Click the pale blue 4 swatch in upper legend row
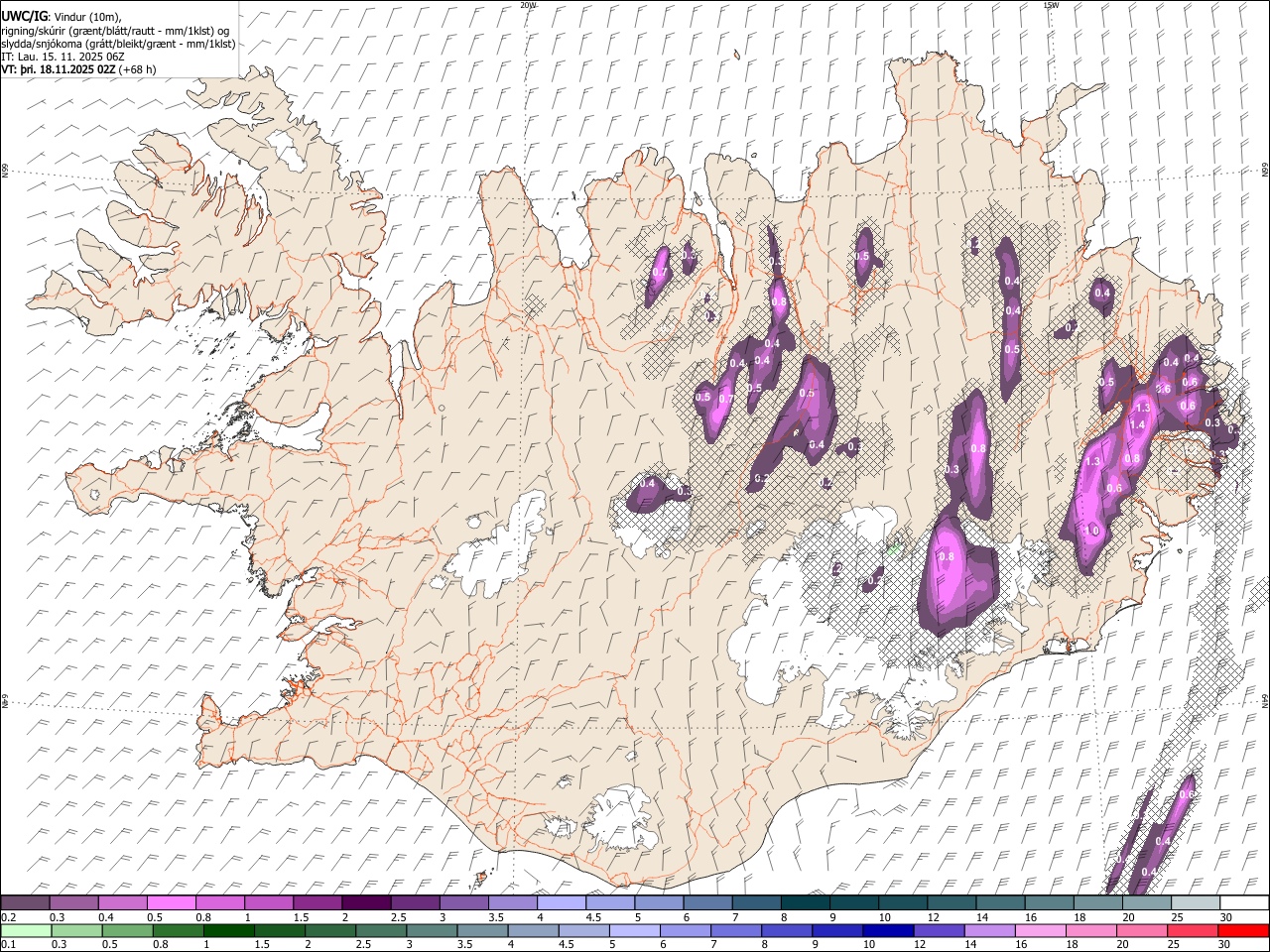This screenshot has width=1270, height=952. pos(562,902)
